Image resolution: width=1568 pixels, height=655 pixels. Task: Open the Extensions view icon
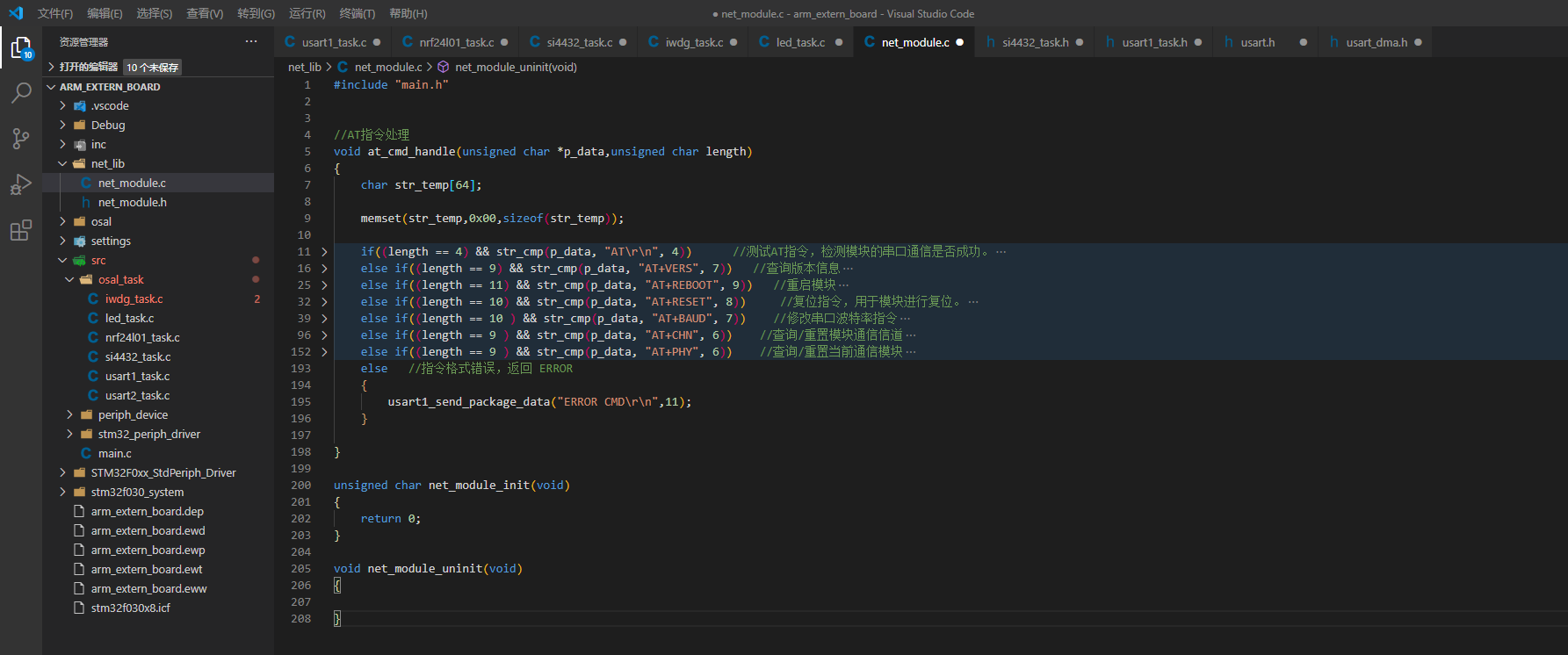click(21, 230)
